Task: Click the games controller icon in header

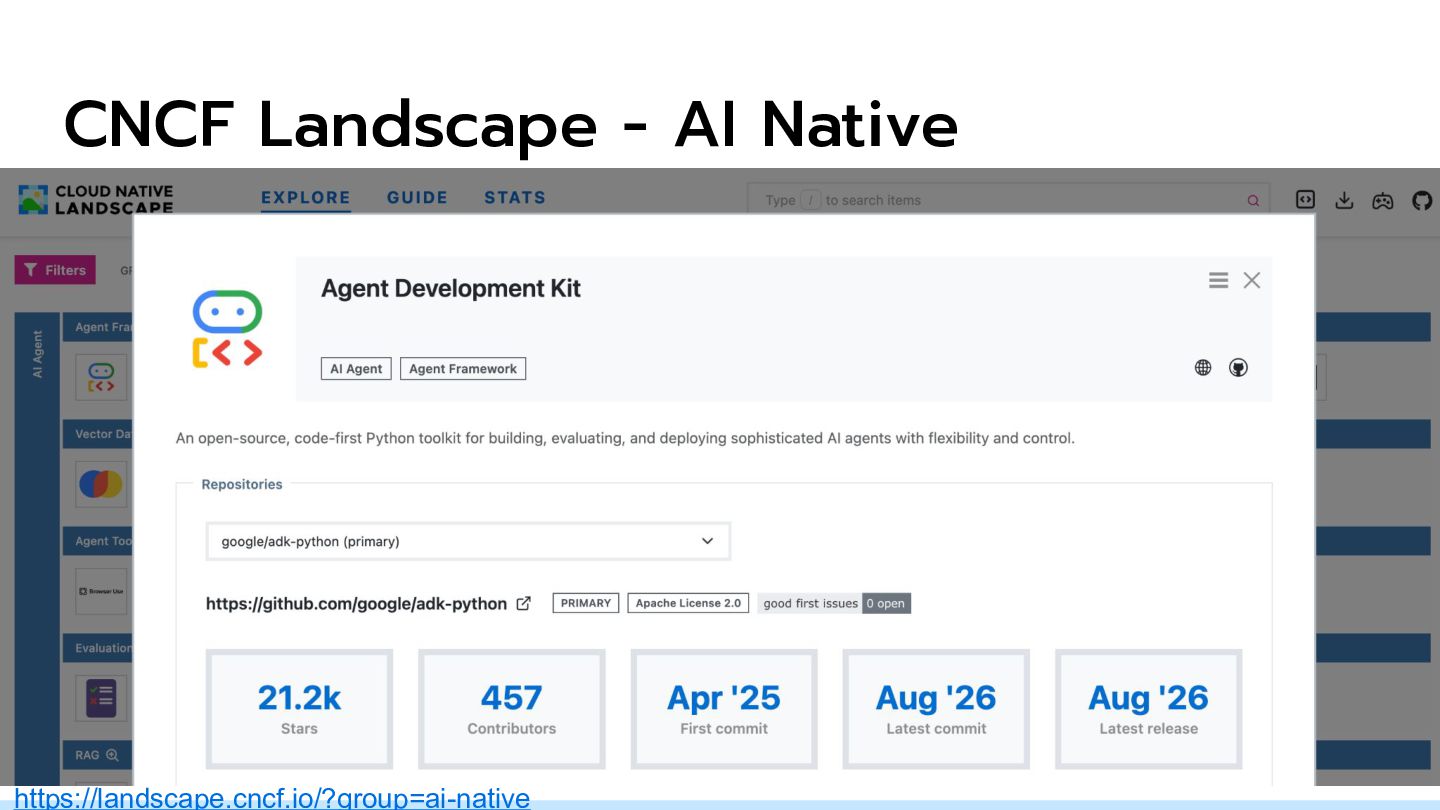Action: click(x=1382, y=200)
